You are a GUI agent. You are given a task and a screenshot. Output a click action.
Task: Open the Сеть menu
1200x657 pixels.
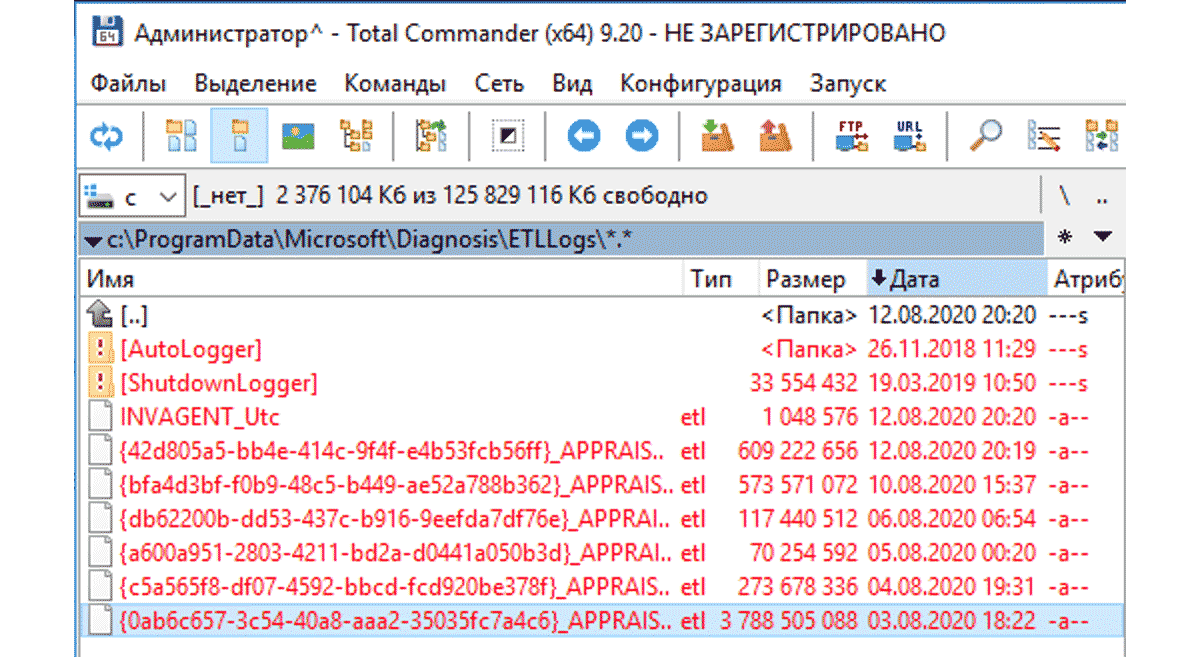[499, 83]
